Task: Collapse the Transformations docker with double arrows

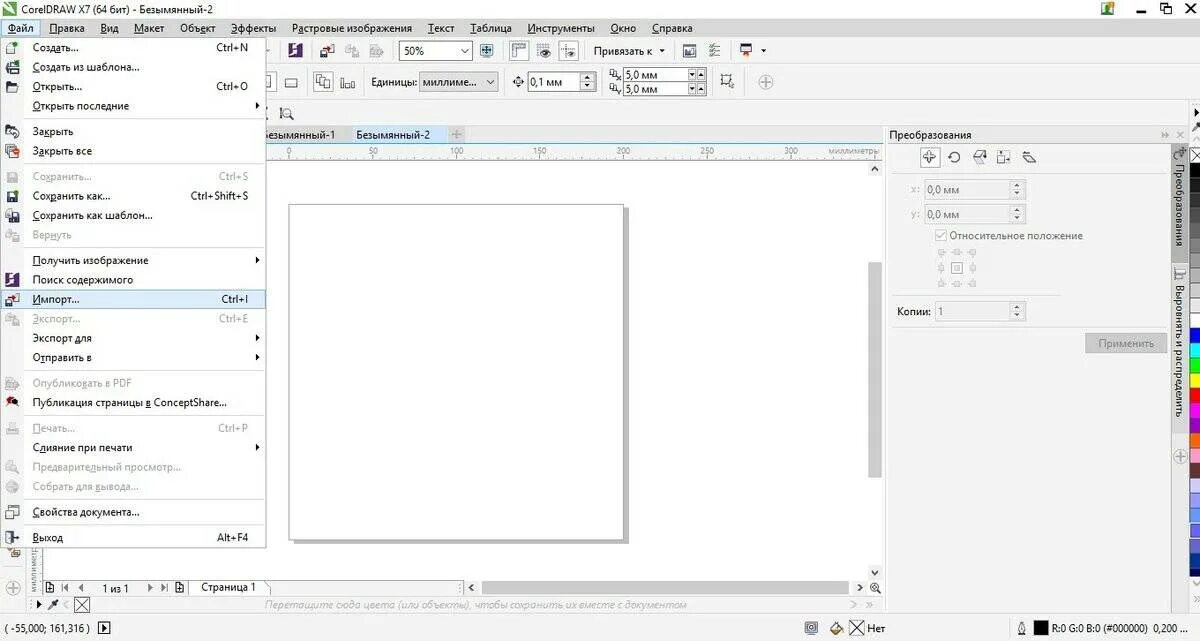Action: point(1165,135)
